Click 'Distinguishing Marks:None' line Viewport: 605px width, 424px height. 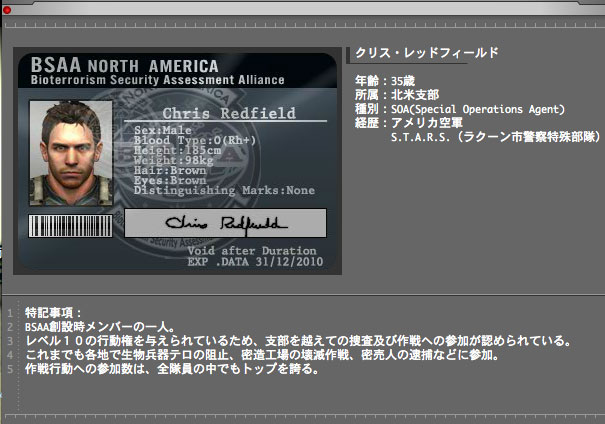coord(224,190)
